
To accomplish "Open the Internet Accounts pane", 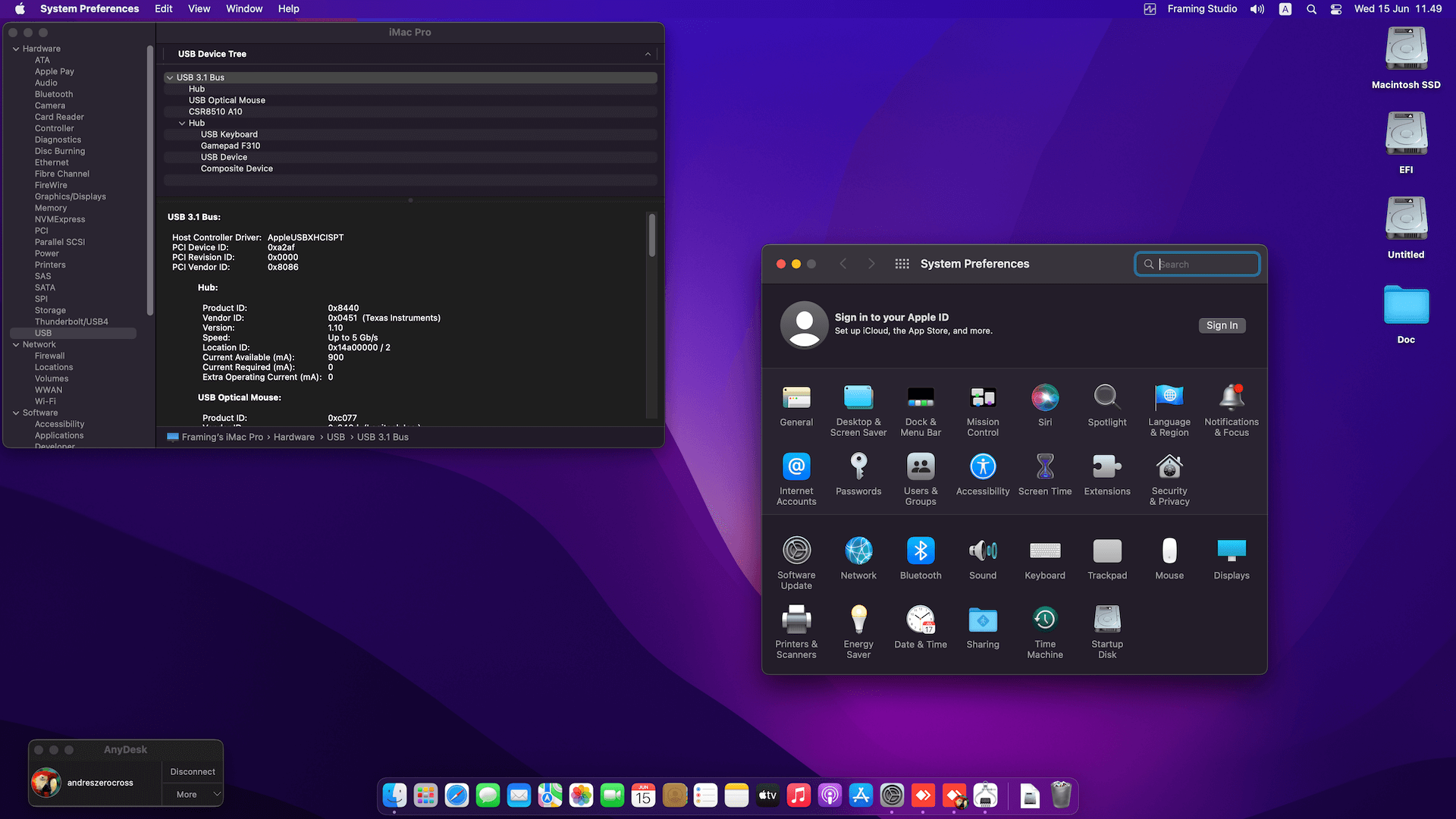I will [796, 466].
